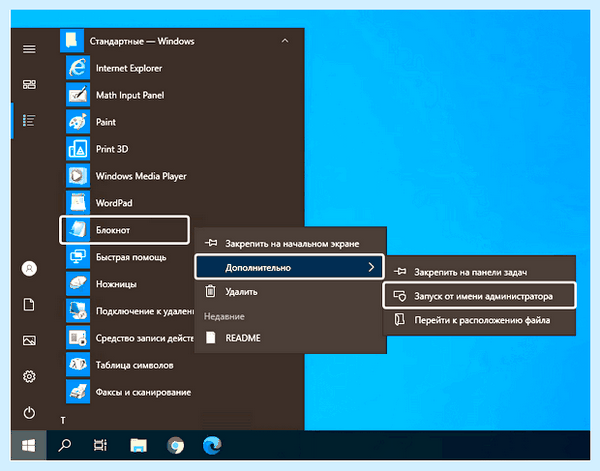600x471 pixels.
Task: Click the Windows Start button
Action: point(29,445)
